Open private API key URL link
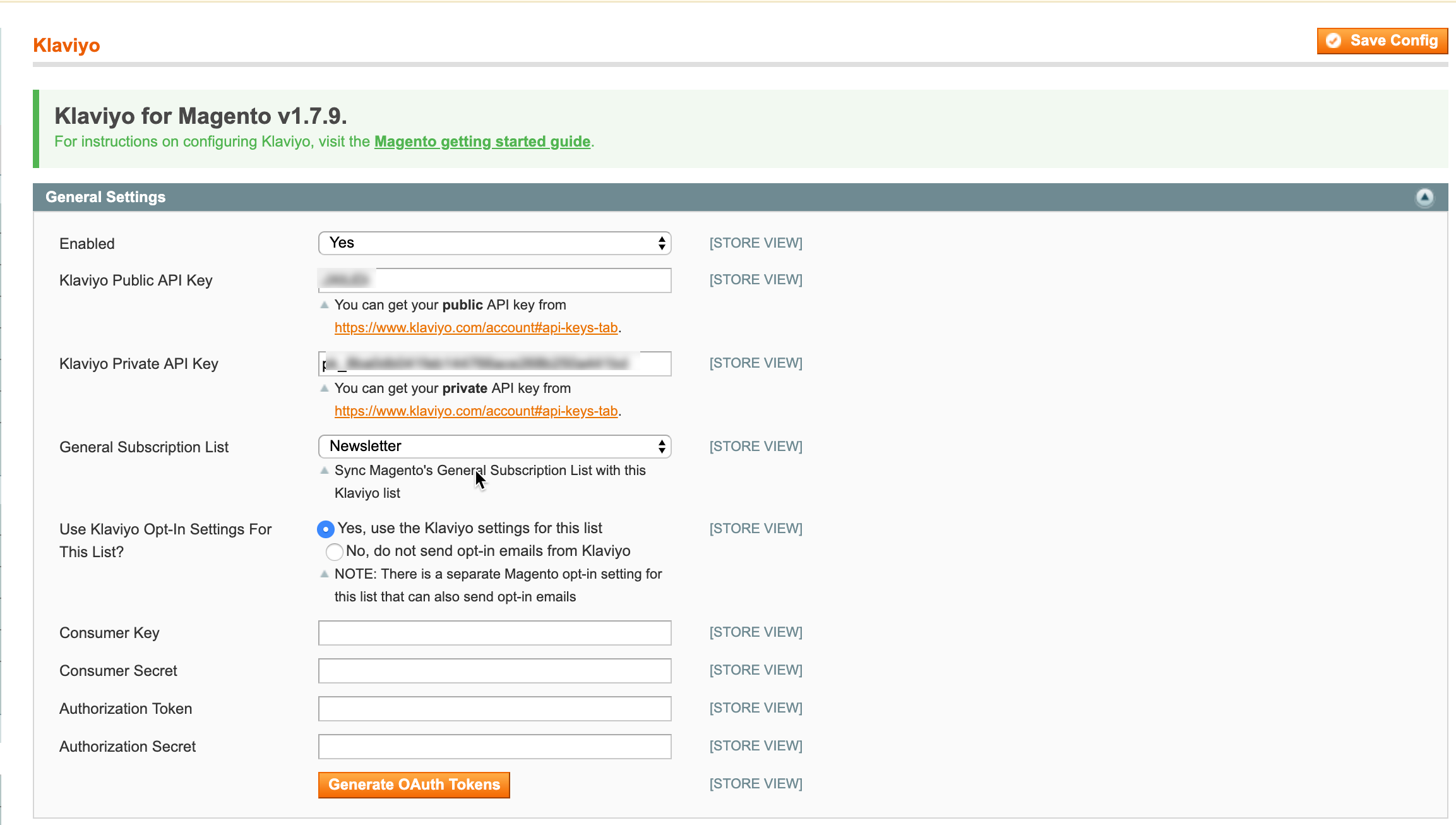The height and width of the screenshot is (825, 1456). point(476,411)
